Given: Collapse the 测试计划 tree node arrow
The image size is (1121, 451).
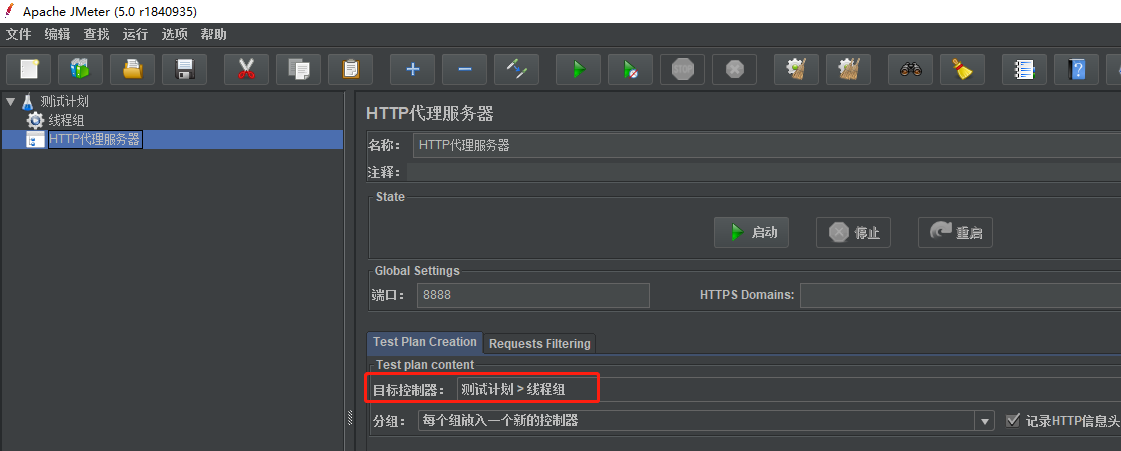Looking at the screenshot, I should point(10,101).
